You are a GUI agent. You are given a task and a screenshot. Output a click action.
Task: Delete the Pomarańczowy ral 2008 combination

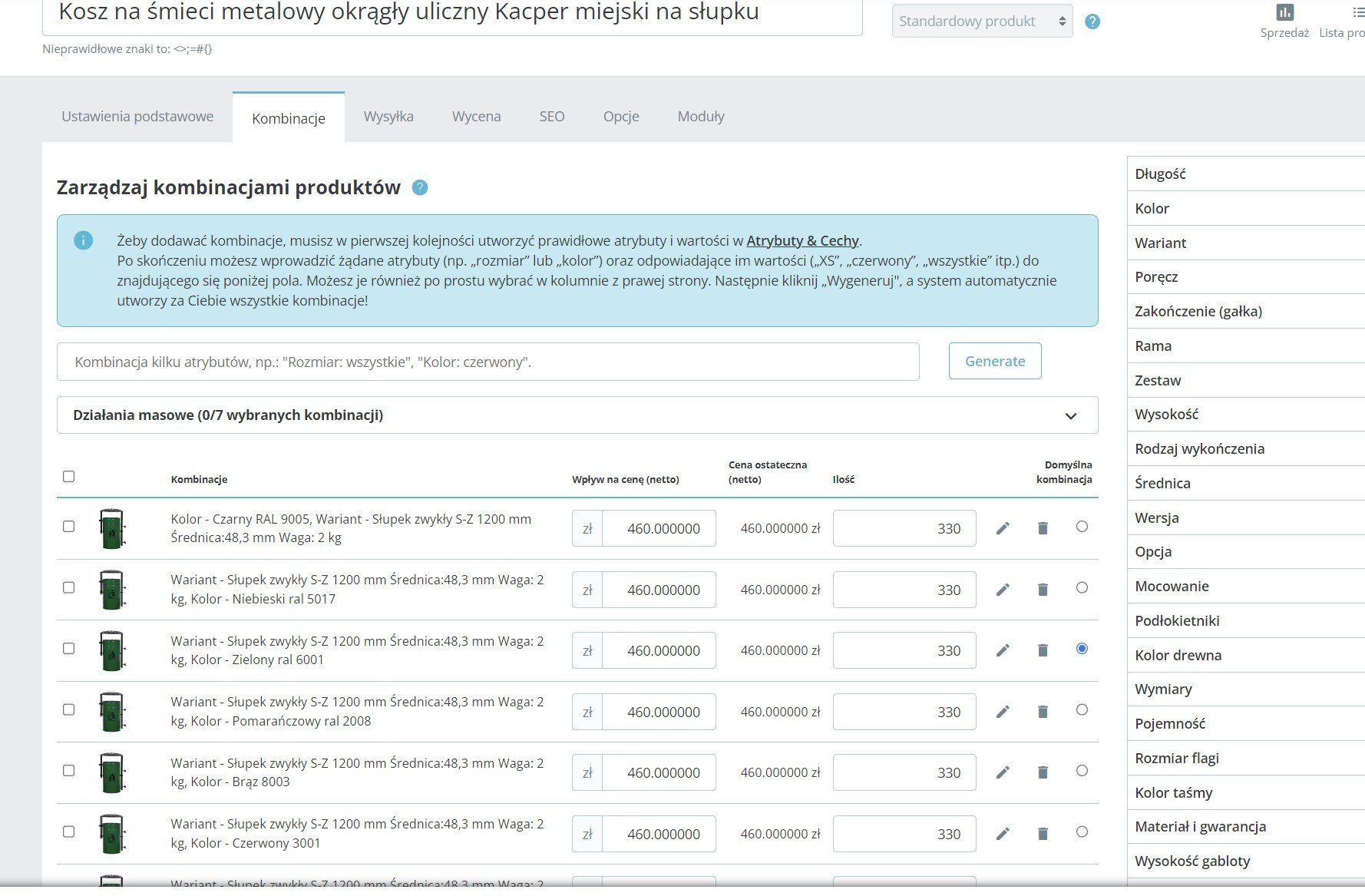point(1043,712)
